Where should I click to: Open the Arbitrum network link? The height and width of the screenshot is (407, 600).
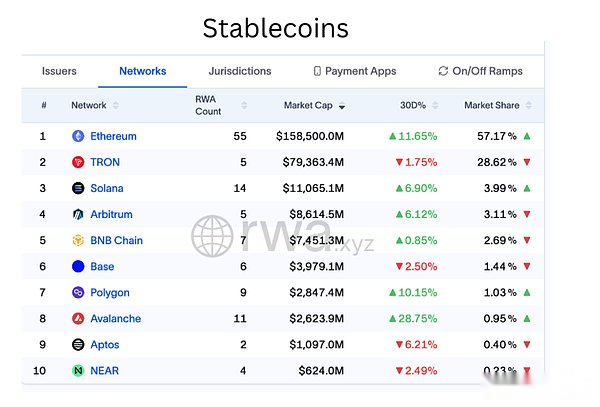pos(111,214)
